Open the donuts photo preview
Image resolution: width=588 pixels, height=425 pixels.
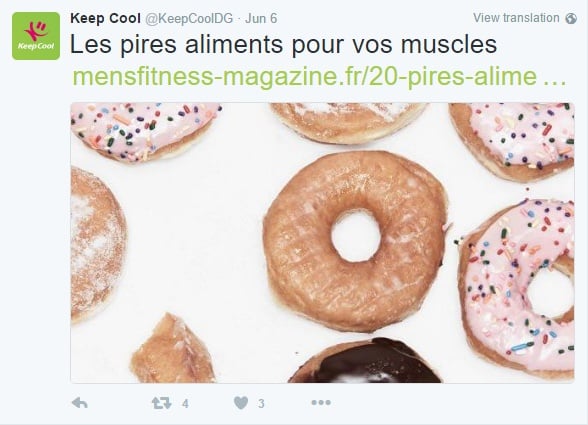tap(322, 243)
